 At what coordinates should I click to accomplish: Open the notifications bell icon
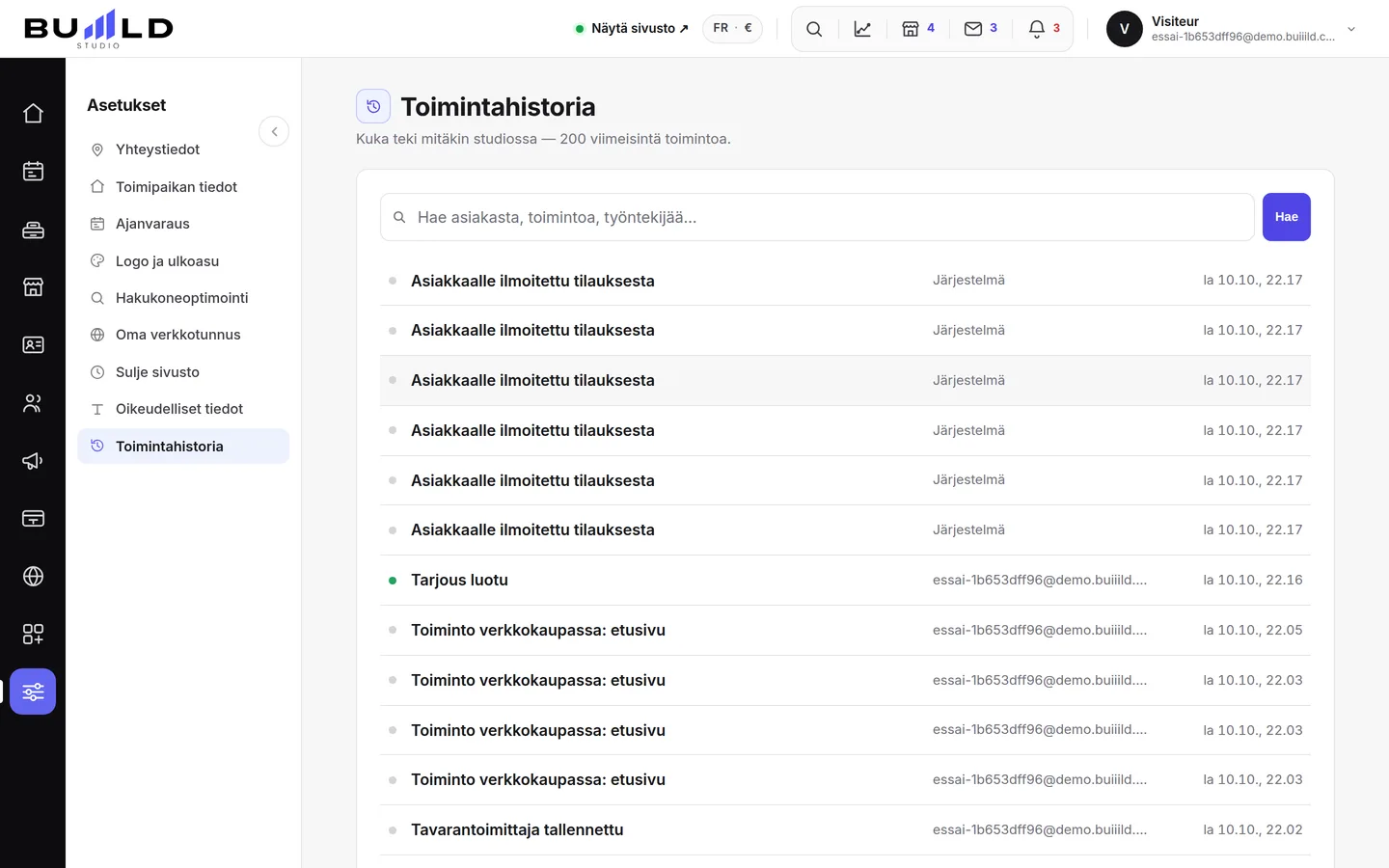tap(1045, 29)
